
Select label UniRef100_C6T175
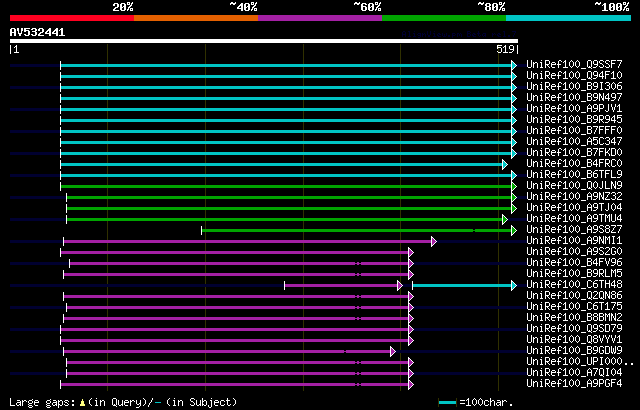point(574,307)
